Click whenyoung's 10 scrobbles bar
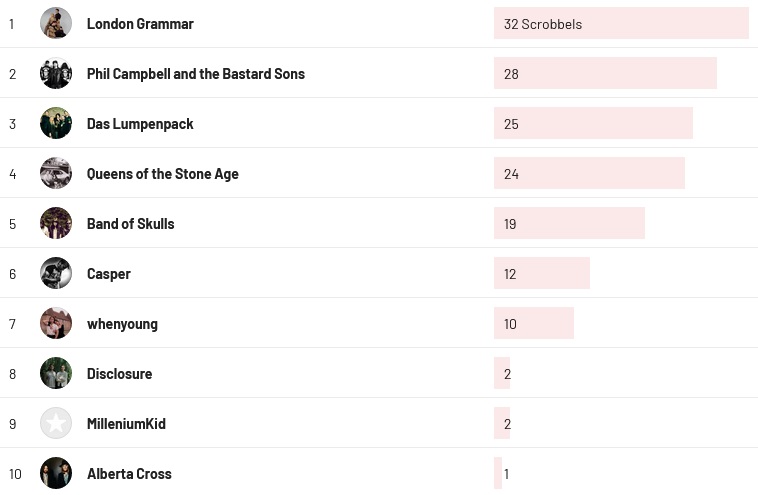 click(x=533, y=323)
